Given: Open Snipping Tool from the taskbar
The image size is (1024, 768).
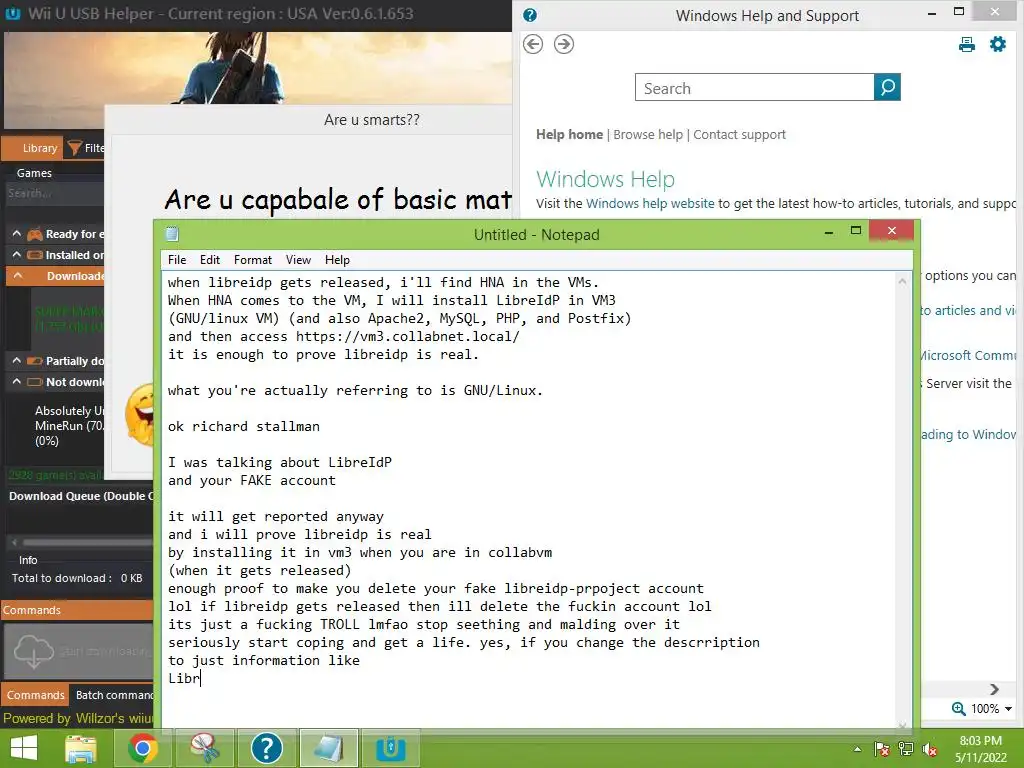Looking at the screenshot, I should [204, 748].
